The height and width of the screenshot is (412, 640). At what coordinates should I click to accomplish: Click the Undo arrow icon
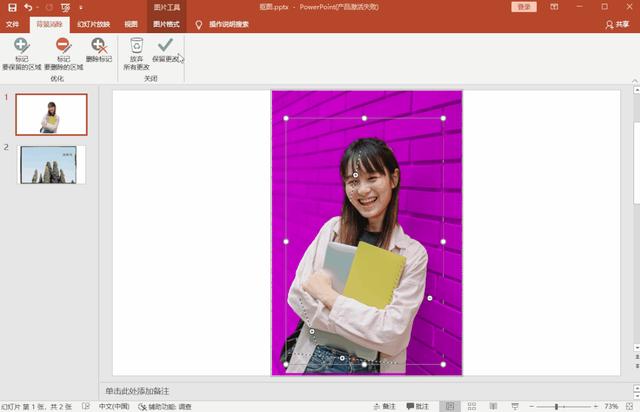point(28,7)
